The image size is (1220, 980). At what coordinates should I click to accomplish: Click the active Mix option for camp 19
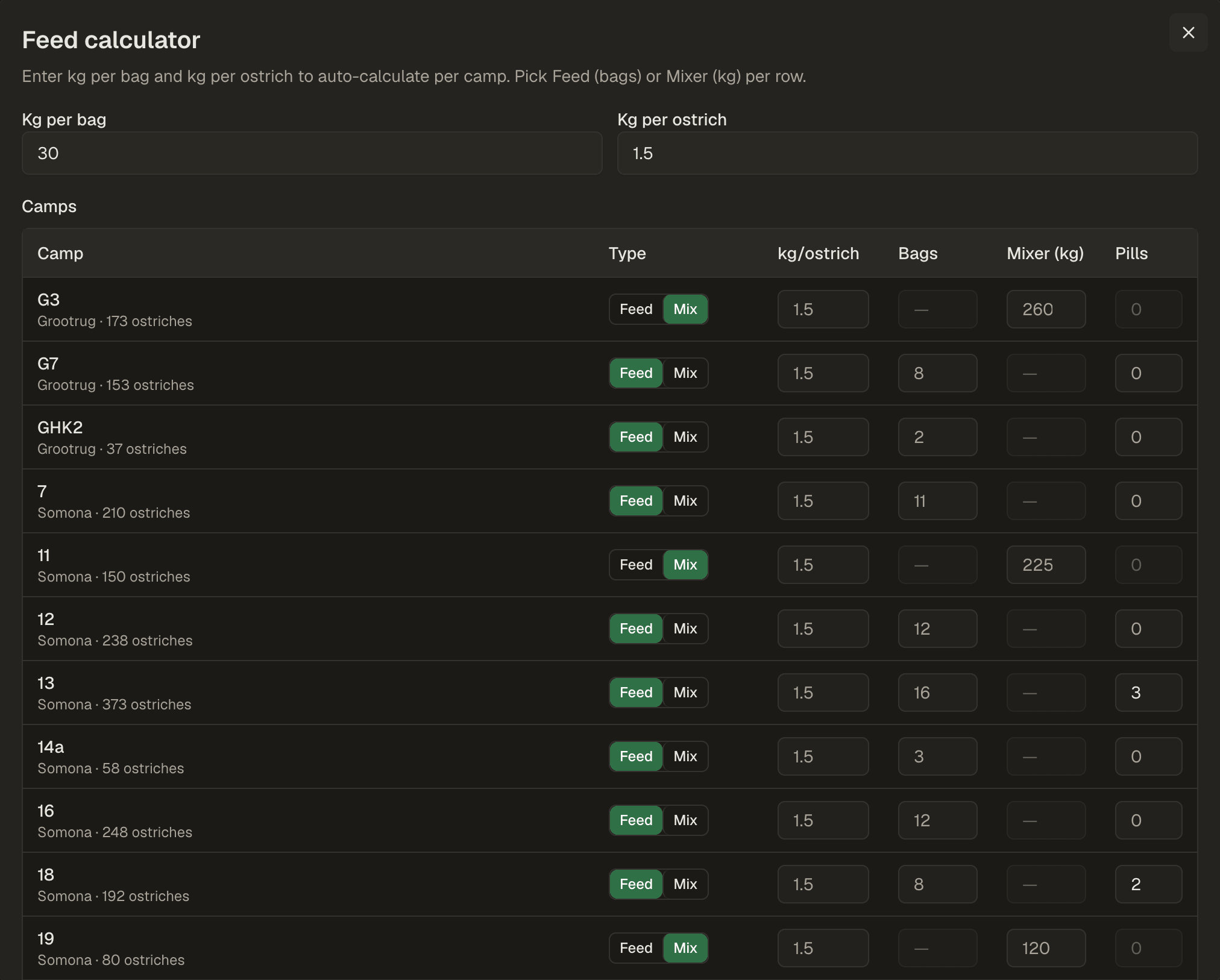click(685, 948)
